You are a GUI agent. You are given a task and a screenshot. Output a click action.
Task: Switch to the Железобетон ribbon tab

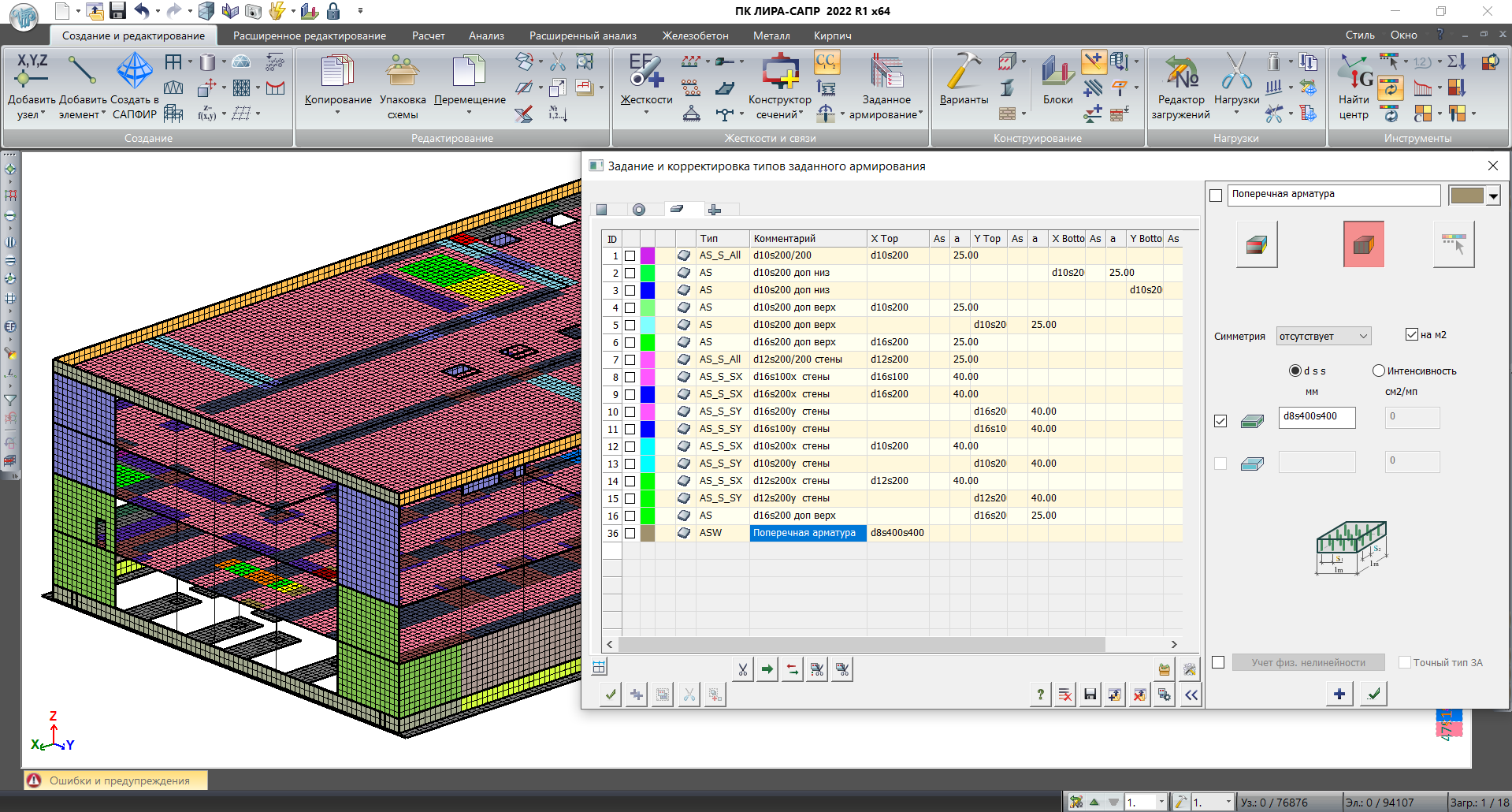tap(695, 35)
